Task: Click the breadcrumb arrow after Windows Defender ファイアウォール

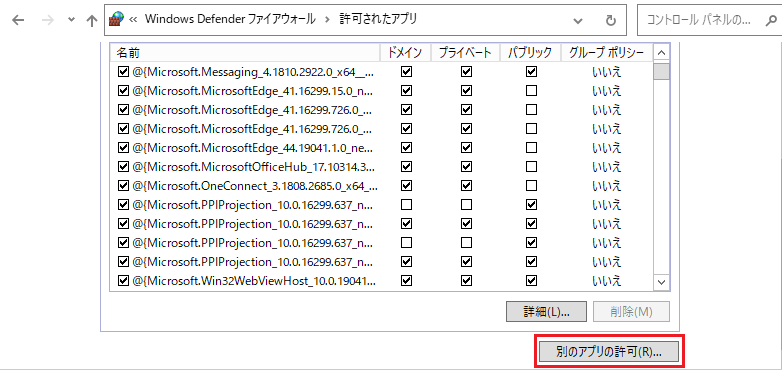Action: pyautogui.click(x=328, y=20)
